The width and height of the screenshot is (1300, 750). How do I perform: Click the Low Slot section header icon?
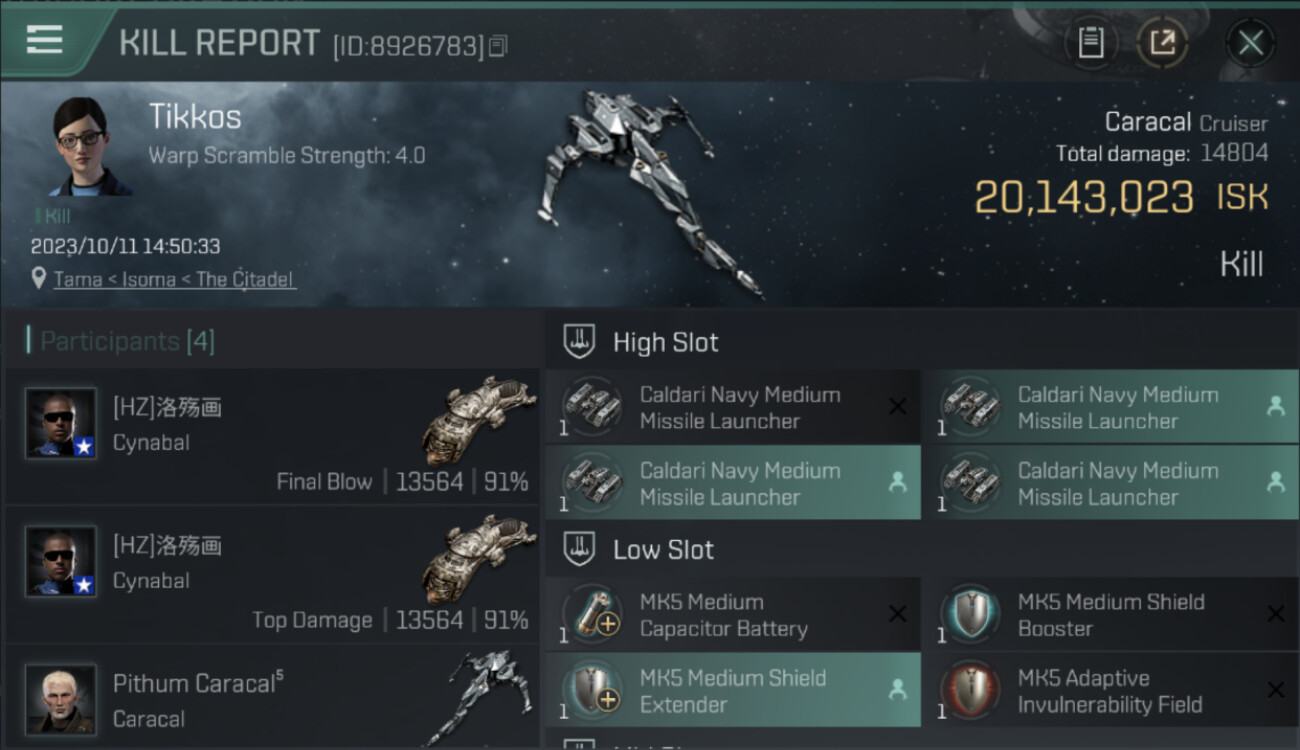[579, 549]
